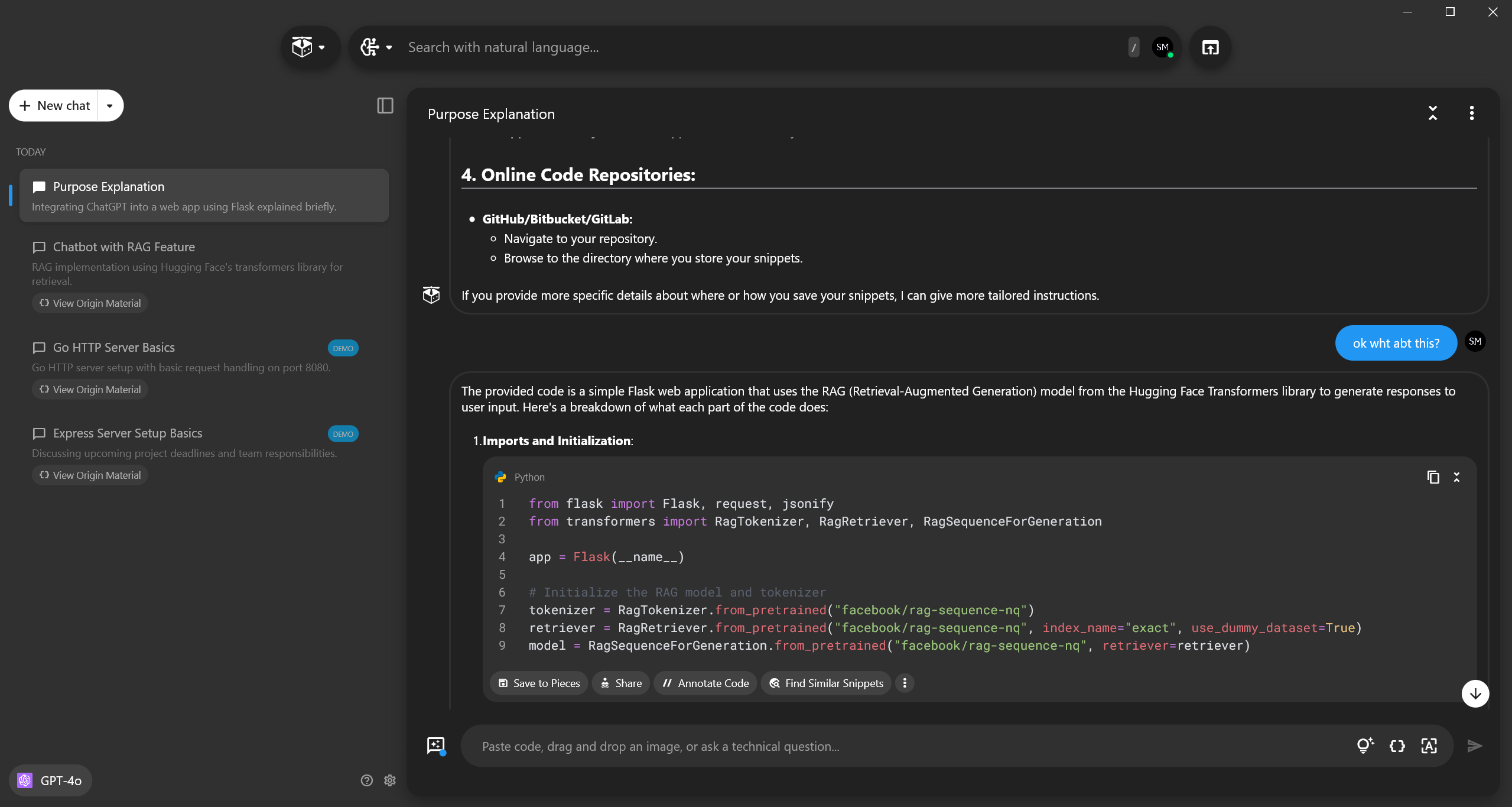Collapse the Purpose Explanation chat view
The width and height of the screenshot is (1512, 807).
1433,113
